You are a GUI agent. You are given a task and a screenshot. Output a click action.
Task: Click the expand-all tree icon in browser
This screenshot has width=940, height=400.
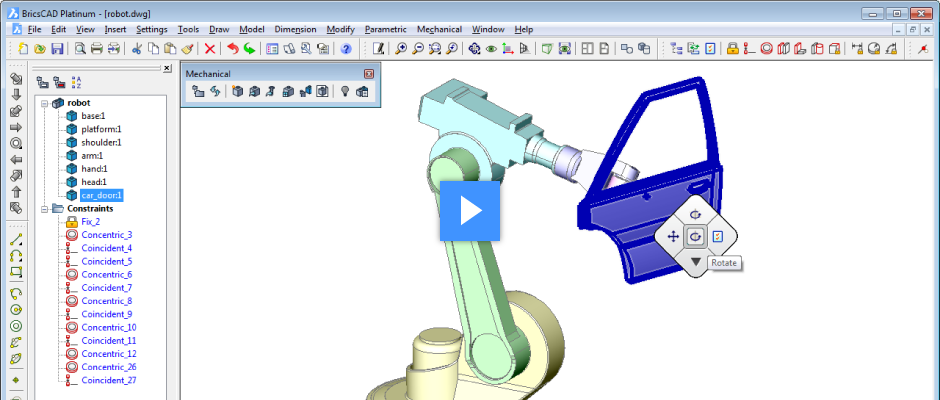pos(42,82)
